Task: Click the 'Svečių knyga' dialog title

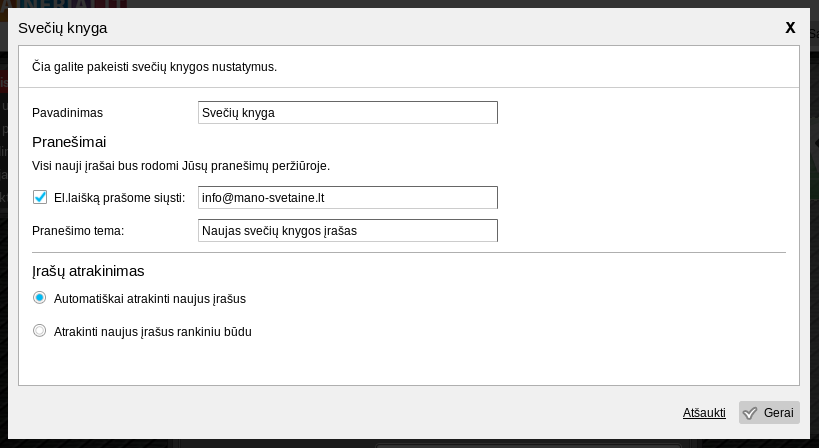Action: click(x=62, y=28)
